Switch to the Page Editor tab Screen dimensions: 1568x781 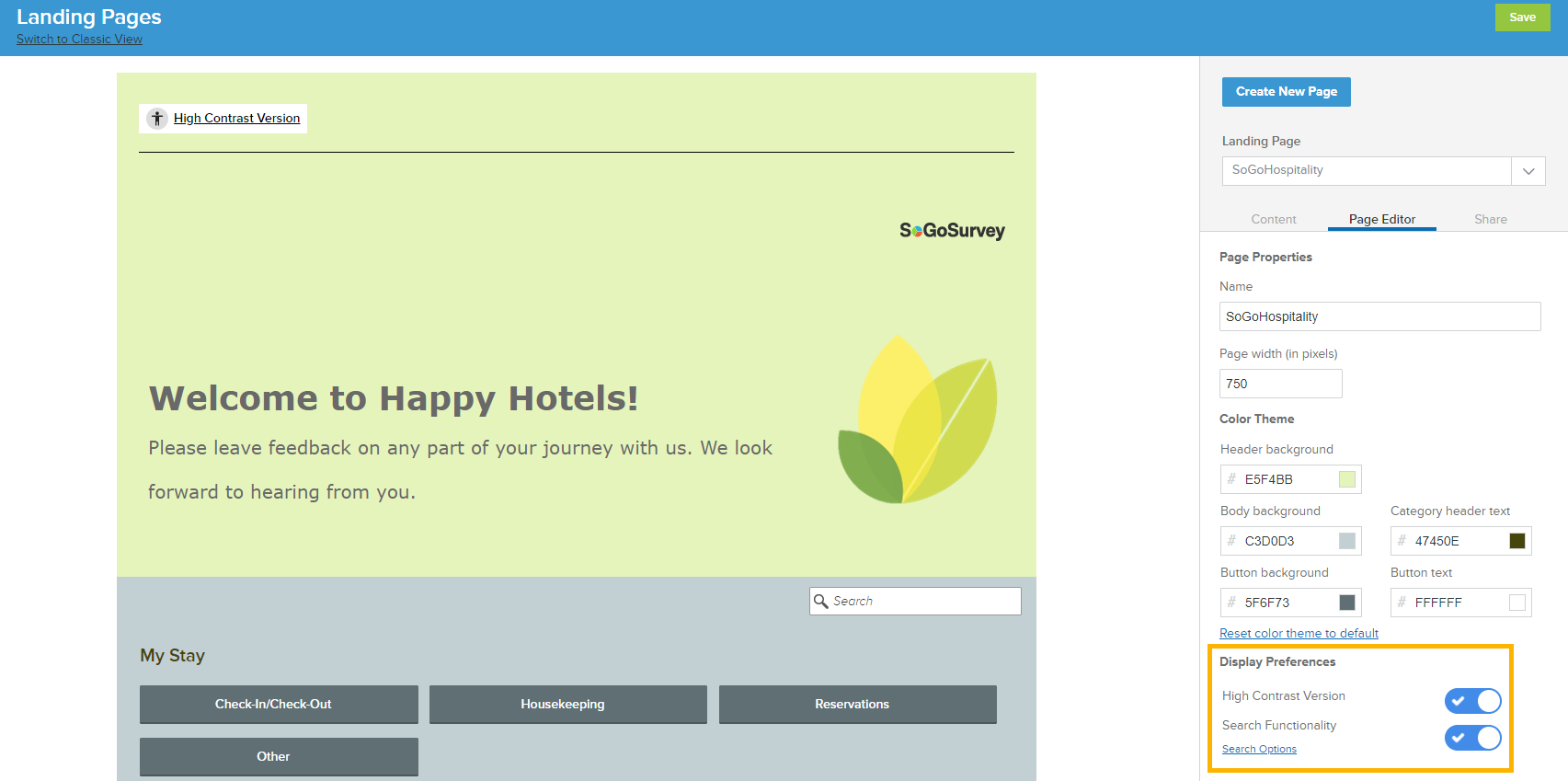point(1382,219)
